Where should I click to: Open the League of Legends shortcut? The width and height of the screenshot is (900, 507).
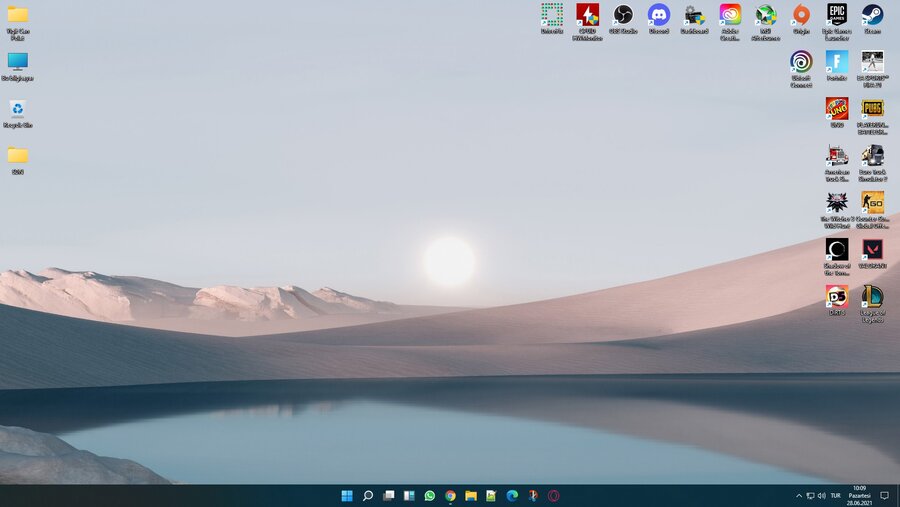tap(872, 297)
